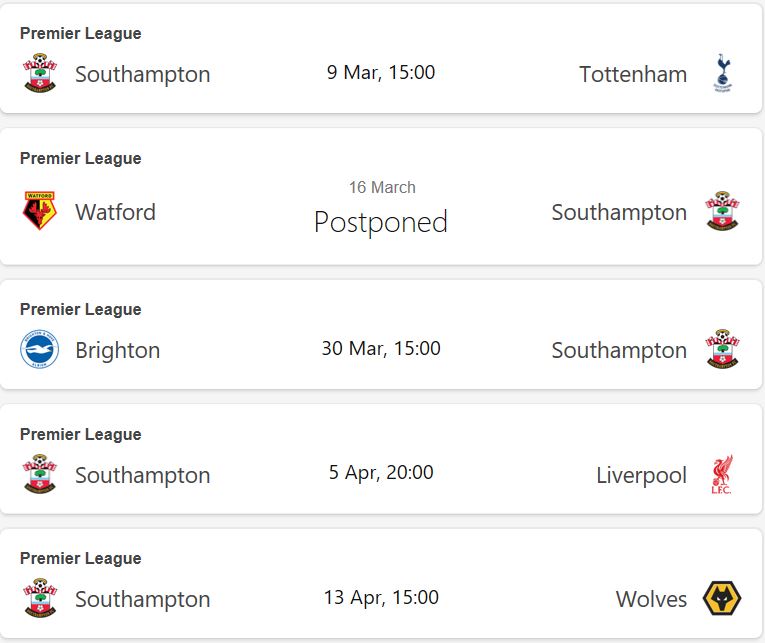Viewport: 765px width, 643px height.
Task: Open the Tottenham team name
Action: pos(633,74)
